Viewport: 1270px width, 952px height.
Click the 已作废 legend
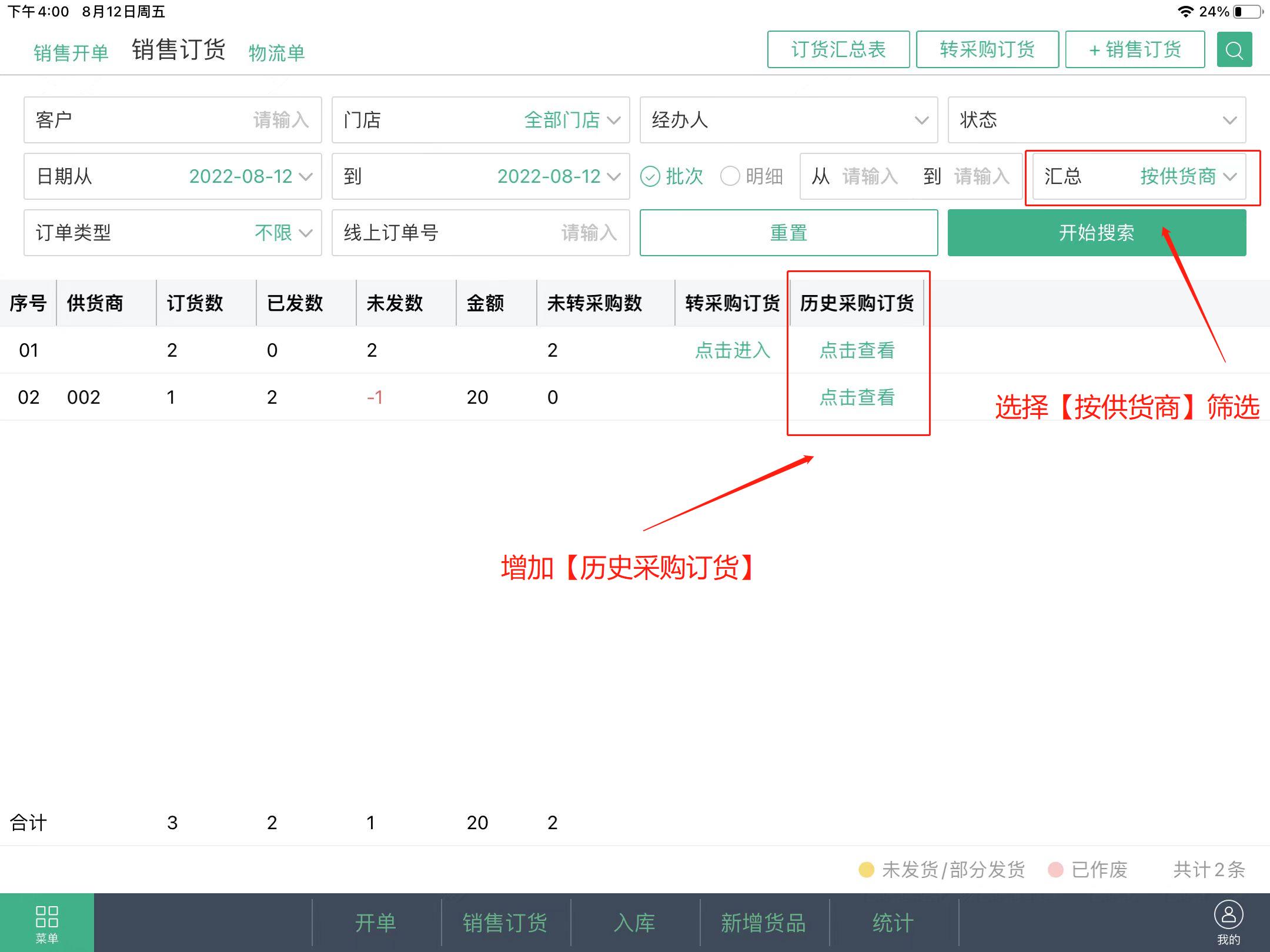pos(1088,870)
